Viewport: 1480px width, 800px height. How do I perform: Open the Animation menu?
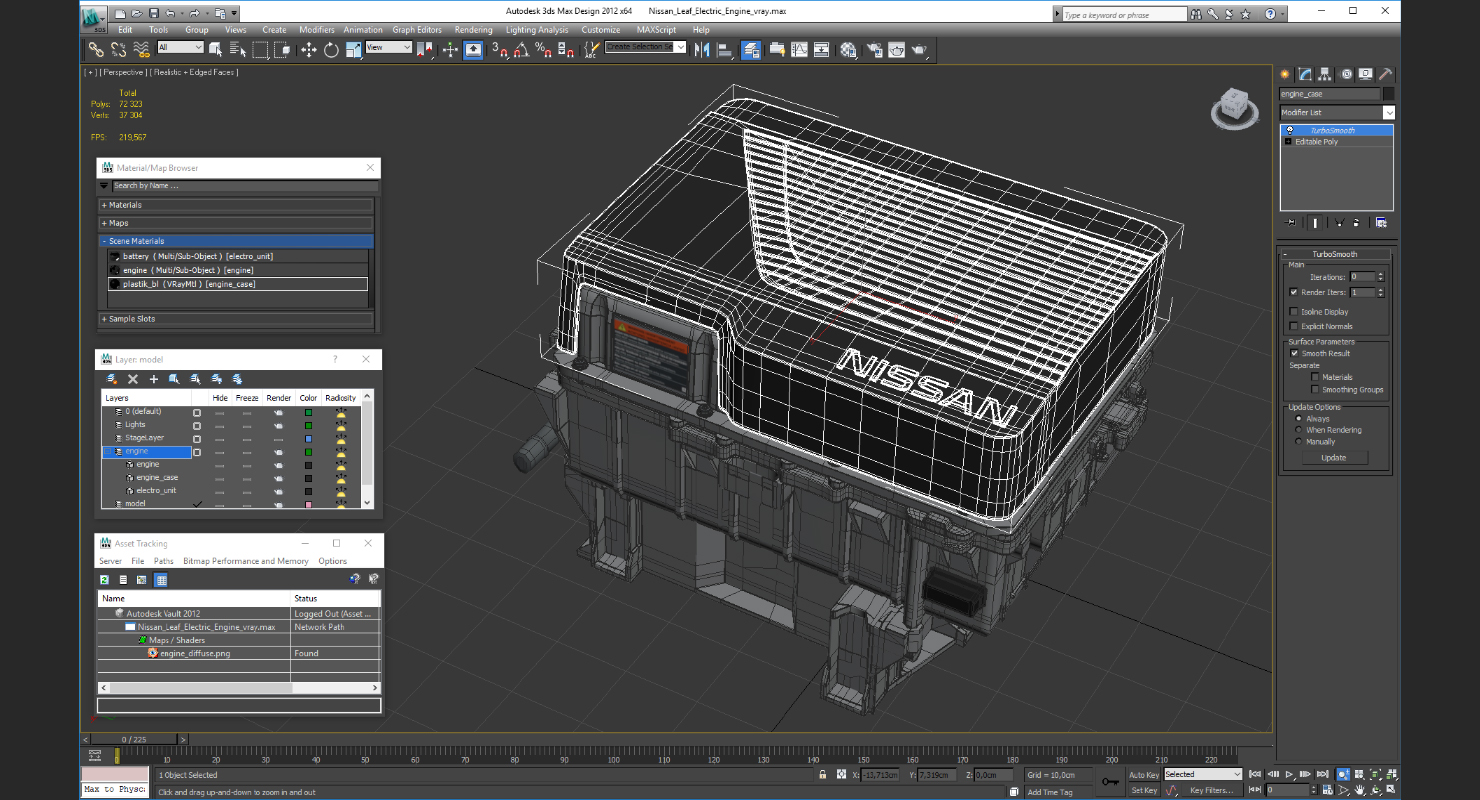[363, 30]
